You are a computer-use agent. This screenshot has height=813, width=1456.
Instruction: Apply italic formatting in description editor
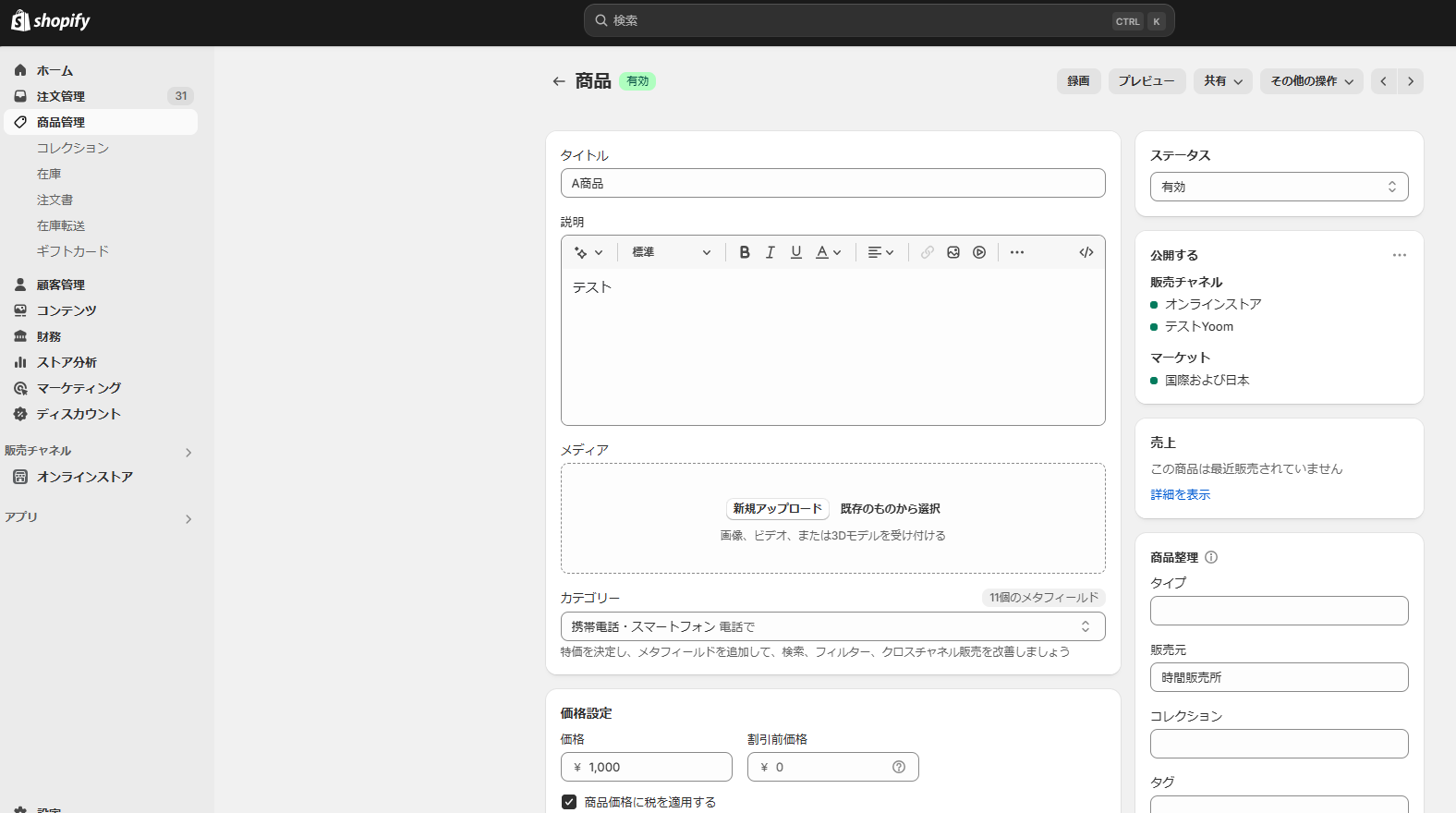(x=770, y=252)
